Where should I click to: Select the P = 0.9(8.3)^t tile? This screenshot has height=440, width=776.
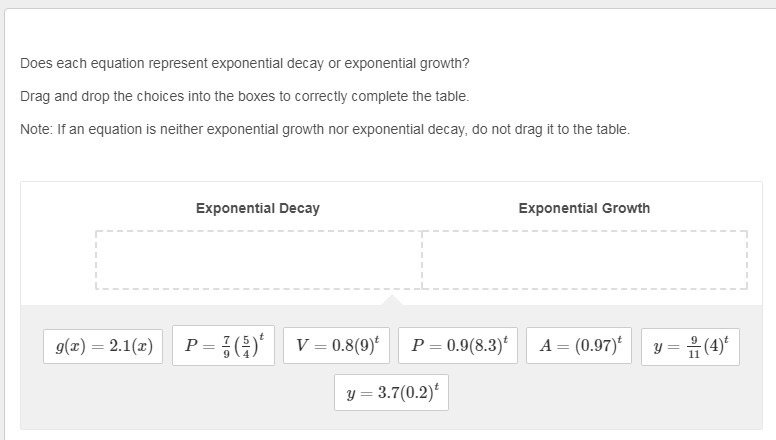(x=458, y=345)
